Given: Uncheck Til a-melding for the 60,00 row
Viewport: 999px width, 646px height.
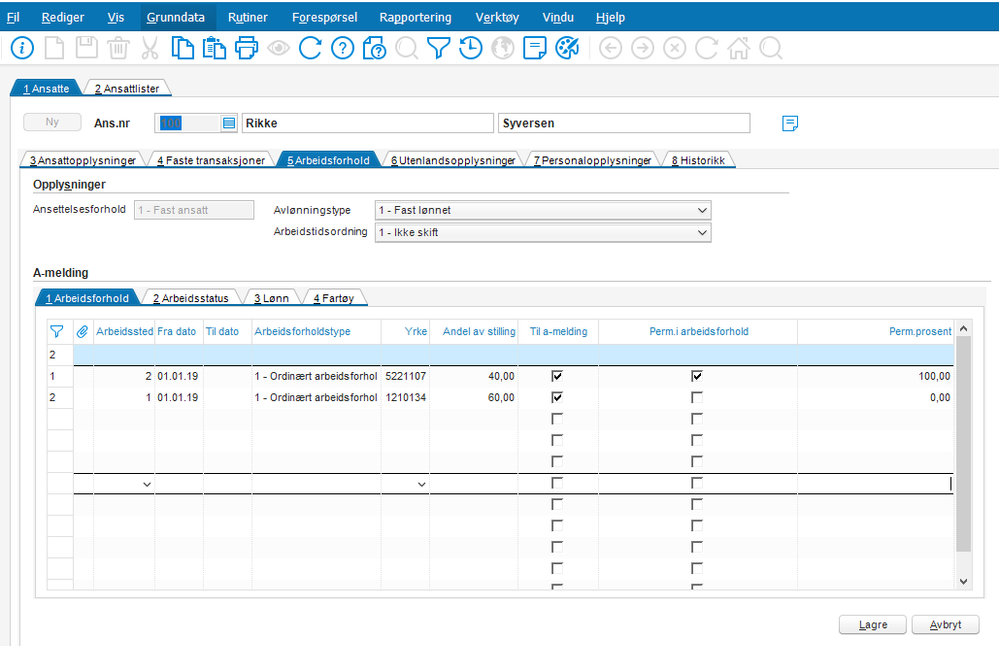Looking at the screenshot, I should pos(557,397).
